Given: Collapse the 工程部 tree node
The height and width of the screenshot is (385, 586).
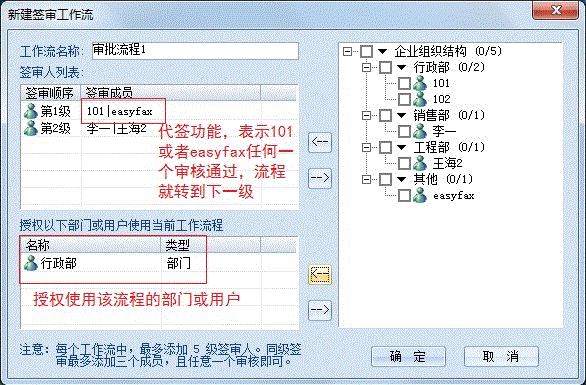Looking at the screenshot, I should pyautogui.click(x=366, y=148).
